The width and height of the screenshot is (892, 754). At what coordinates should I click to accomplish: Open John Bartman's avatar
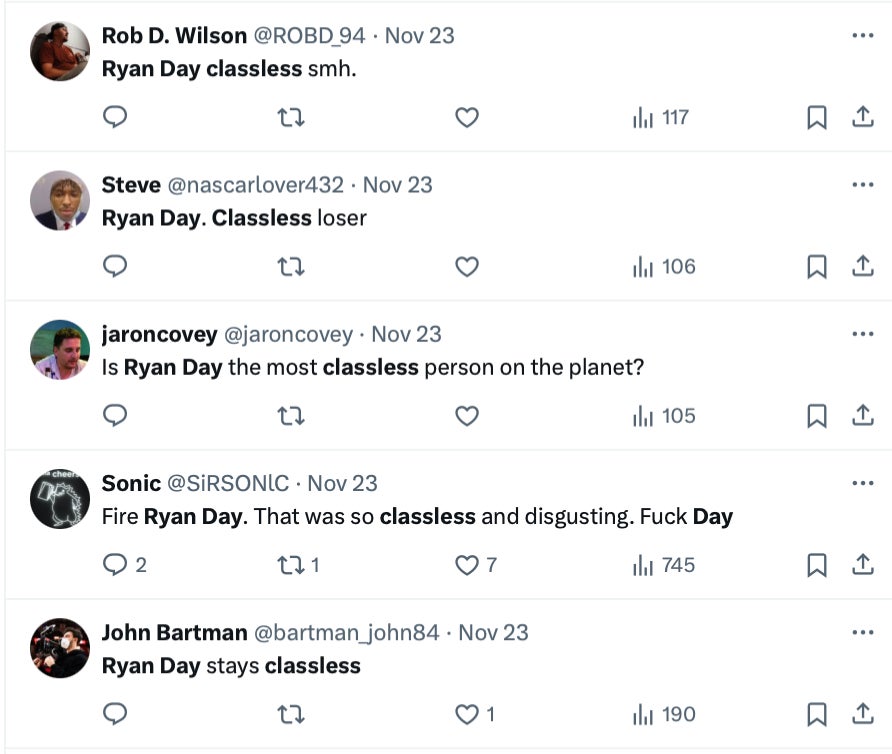(x=60, y=647)
